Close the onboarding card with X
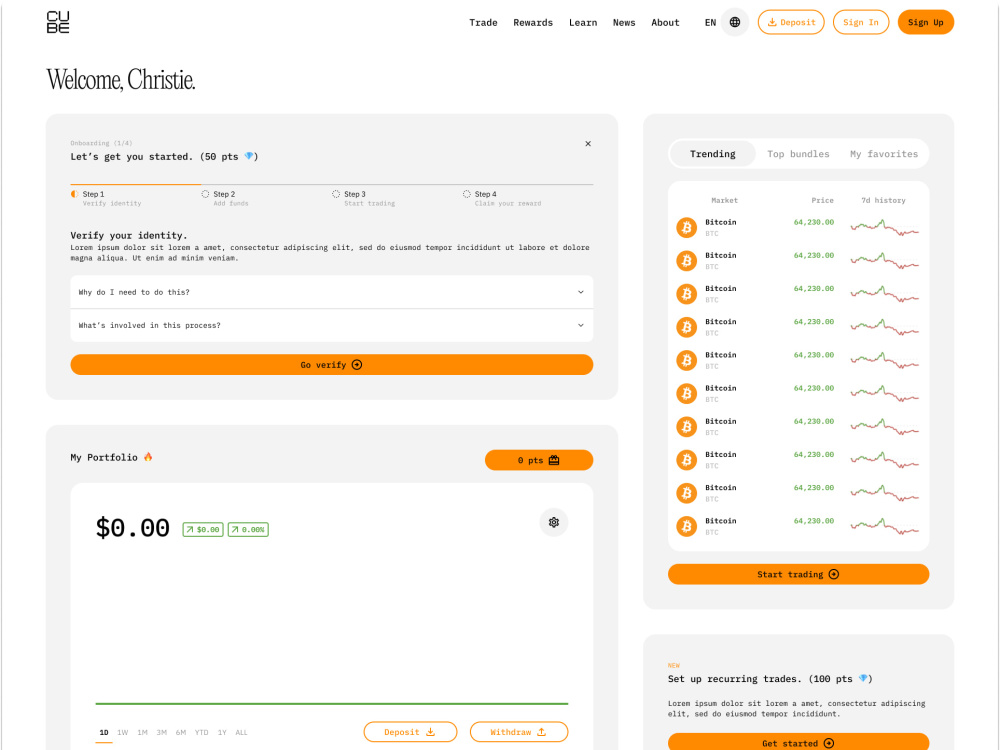1000x750 pixels. [x=588, y=143]
